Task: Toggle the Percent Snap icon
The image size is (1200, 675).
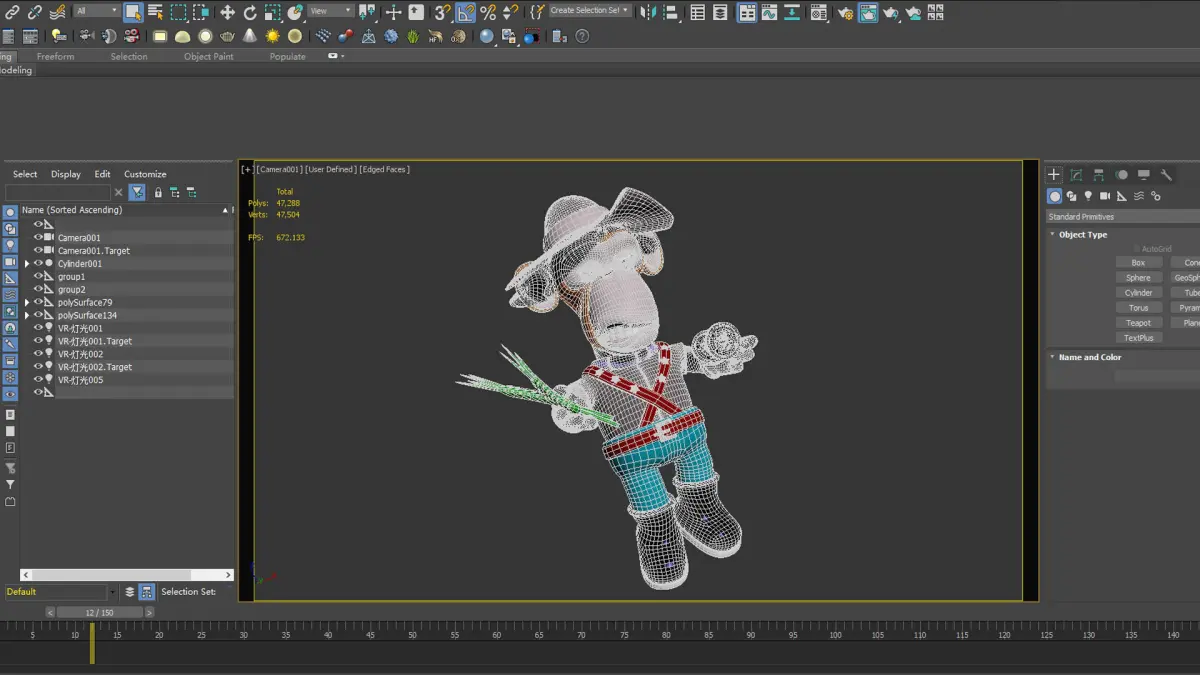Action: (x=488, y=13)
